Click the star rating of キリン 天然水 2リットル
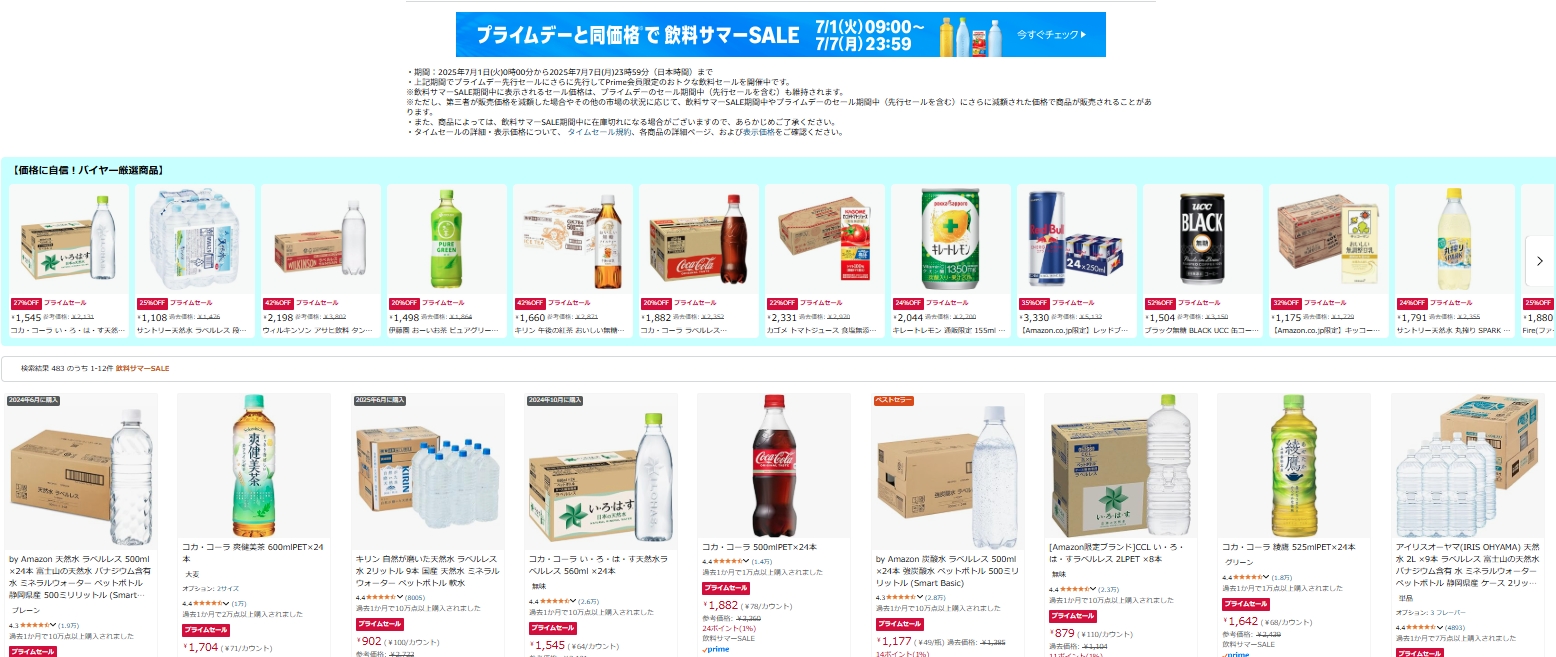 pyautogui.click(x=382, y=597)
